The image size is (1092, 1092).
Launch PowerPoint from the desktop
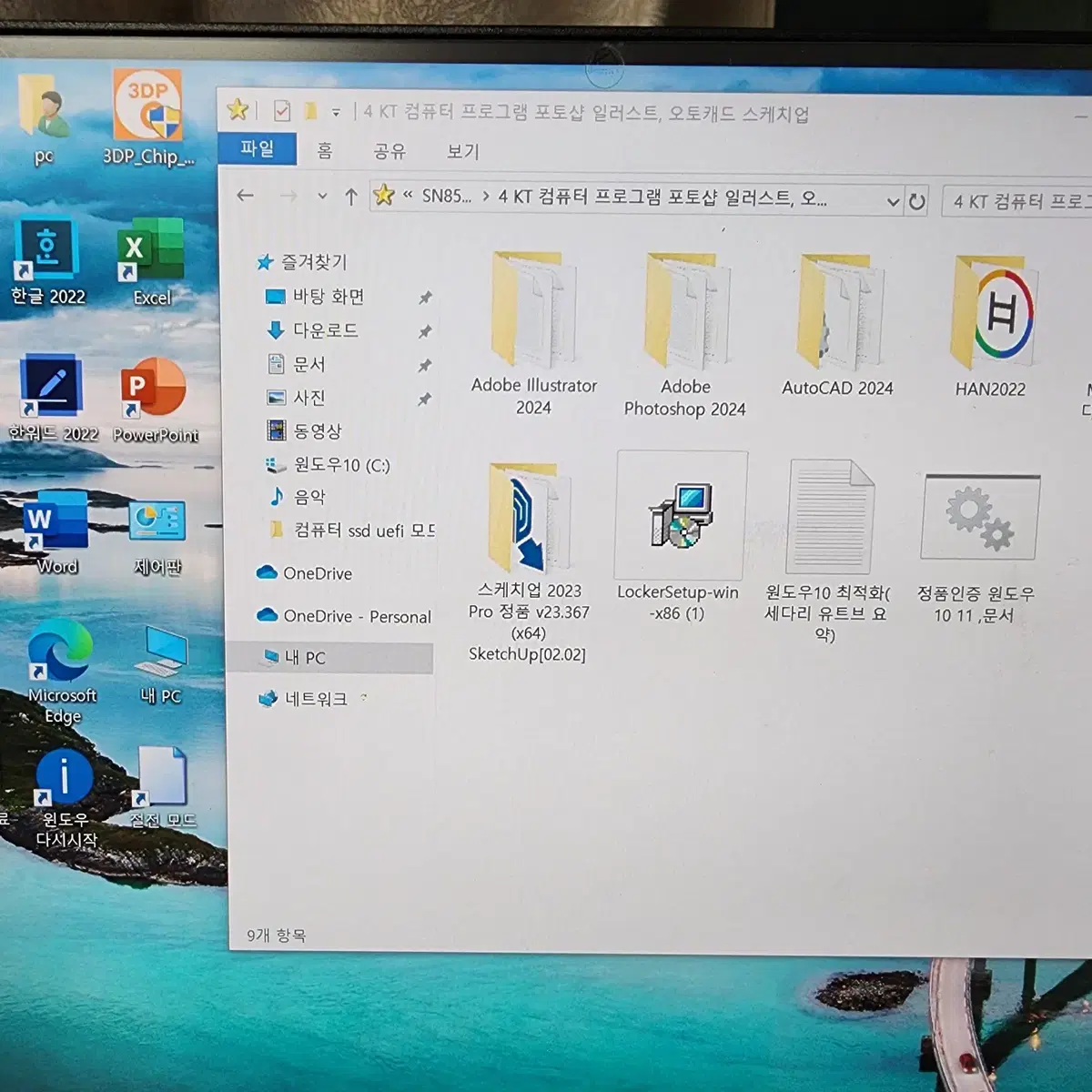tap(156, 400)
